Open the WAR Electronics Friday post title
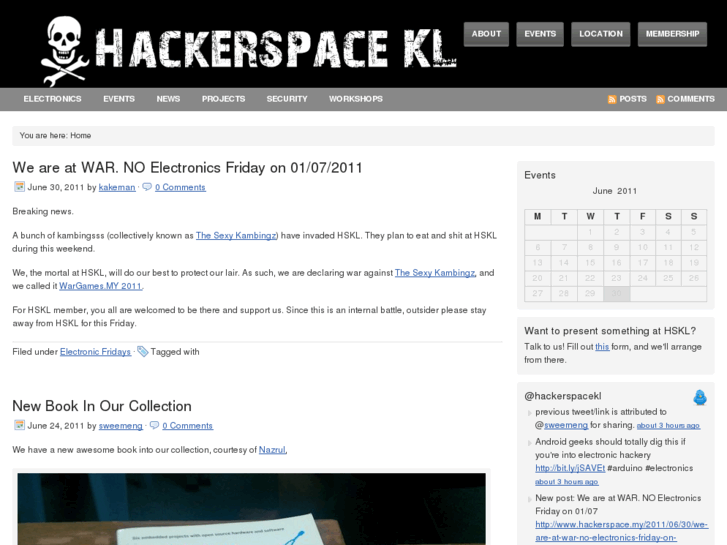Viewport: 727px width, 545px height. pos(187,167)
